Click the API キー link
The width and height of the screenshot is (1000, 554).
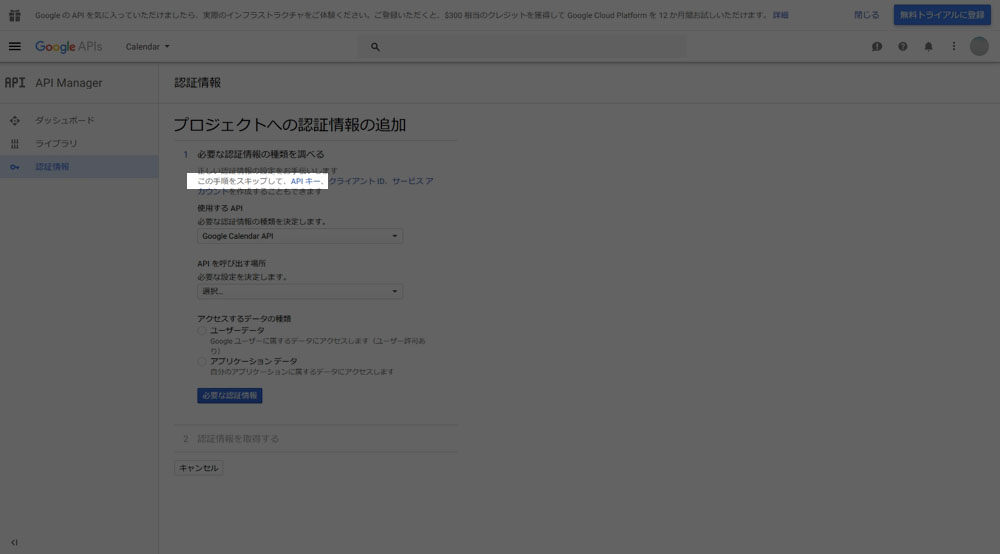point(305,181)
